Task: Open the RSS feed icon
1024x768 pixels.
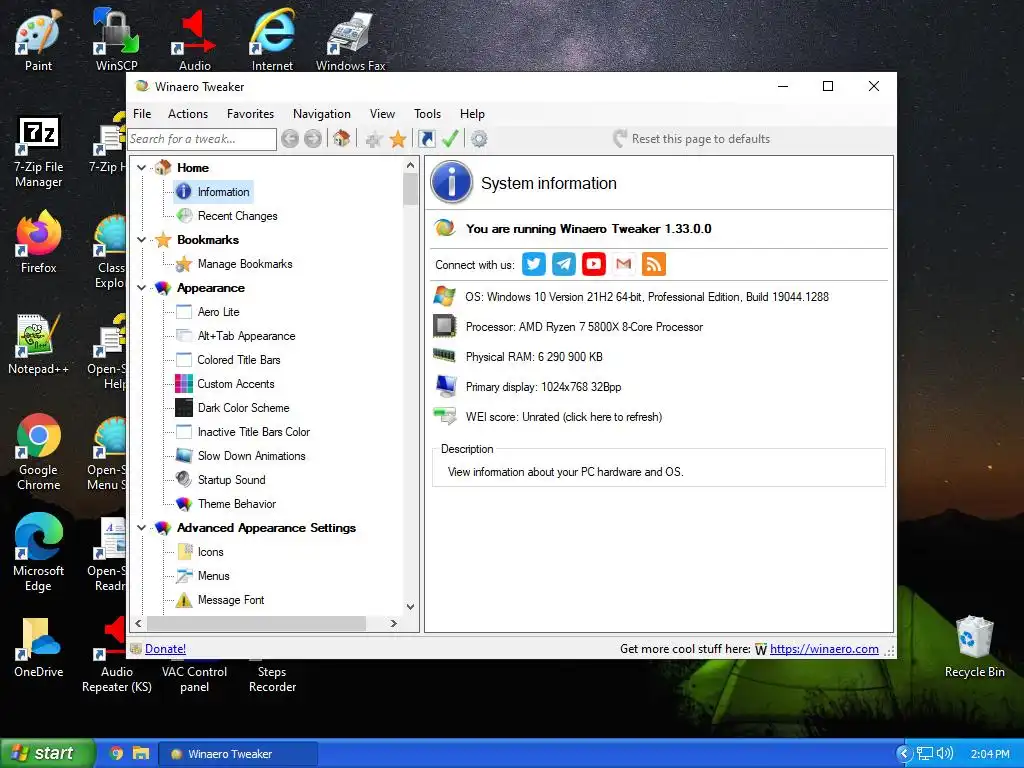Action: 654,264
